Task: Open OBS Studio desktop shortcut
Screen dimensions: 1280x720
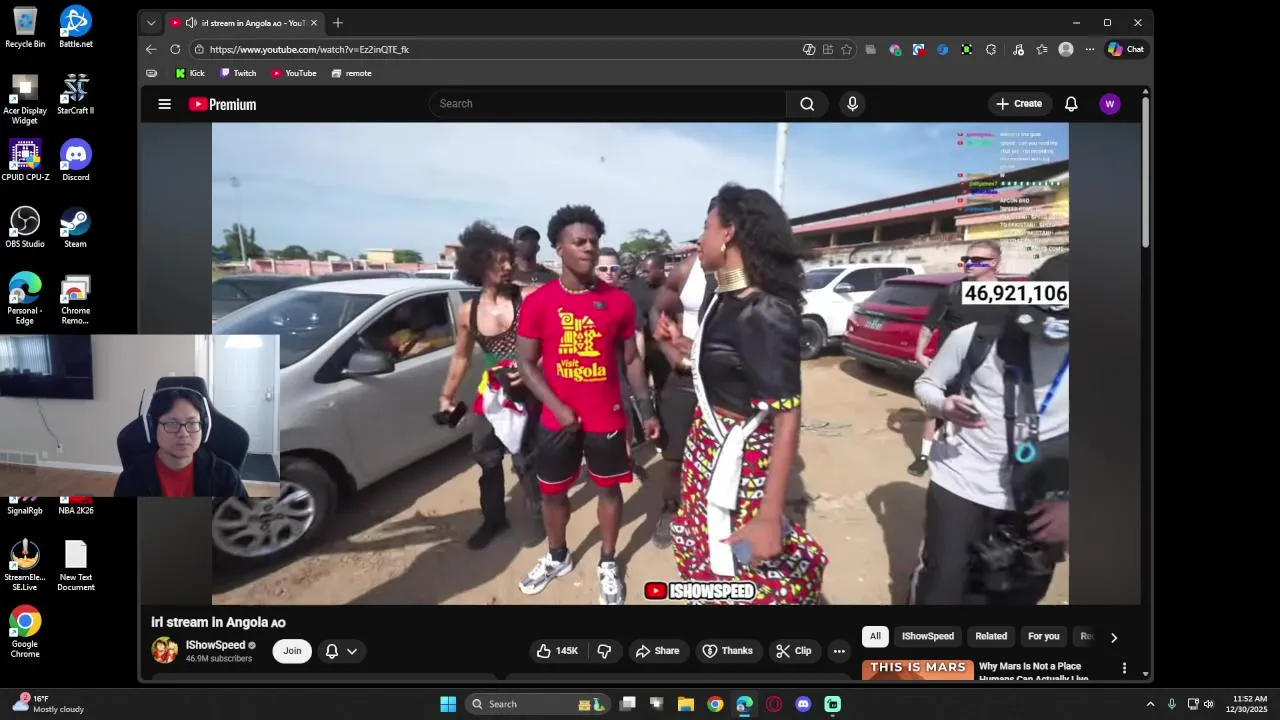Action: pyautogui.click(x=25, y=227)
